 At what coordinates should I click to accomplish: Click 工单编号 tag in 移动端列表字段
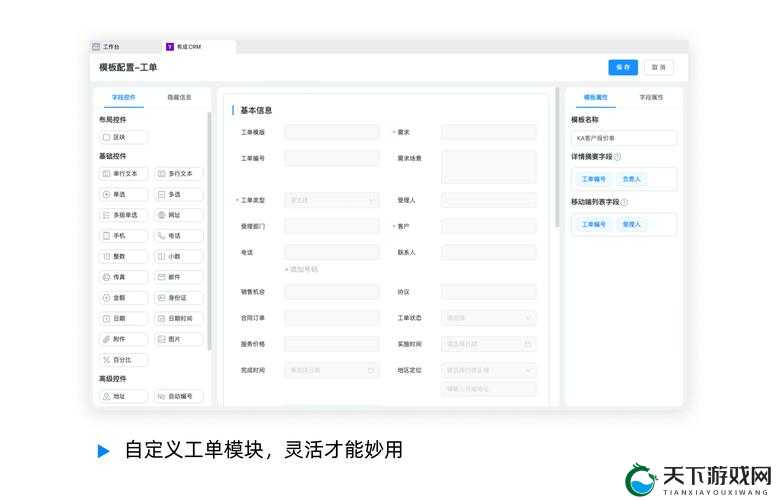(x=593, y=224)
